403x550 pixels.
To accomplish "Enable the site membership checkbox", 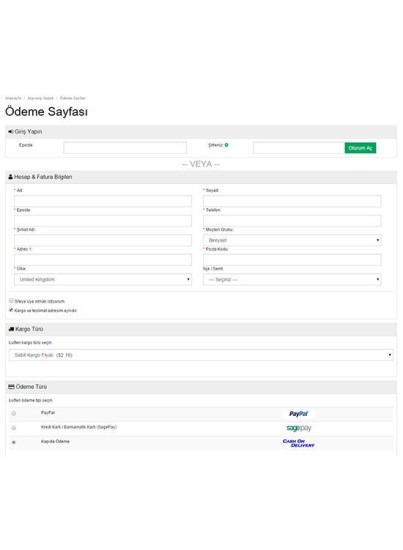I will pos(11,301).
